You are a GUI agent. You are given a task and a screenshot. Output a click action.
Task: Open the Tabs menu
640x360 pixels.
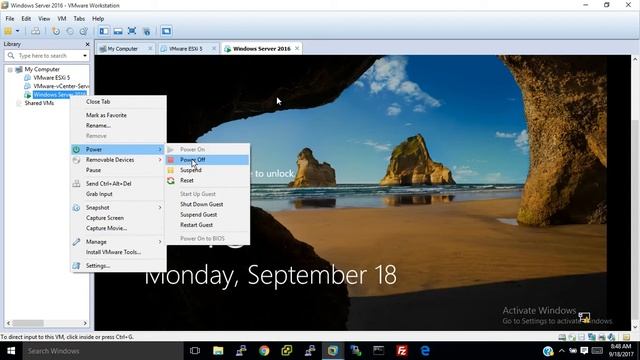[x=79, y=19]
